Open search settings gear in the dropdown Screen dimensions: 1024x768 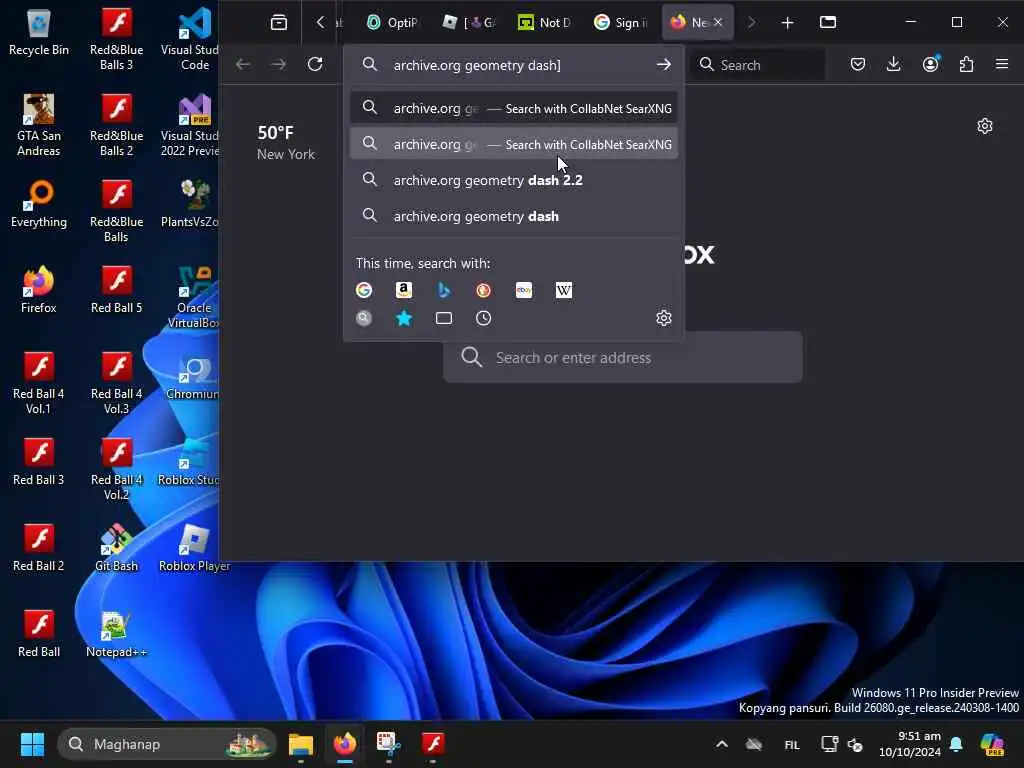click(x=664, y=318)
